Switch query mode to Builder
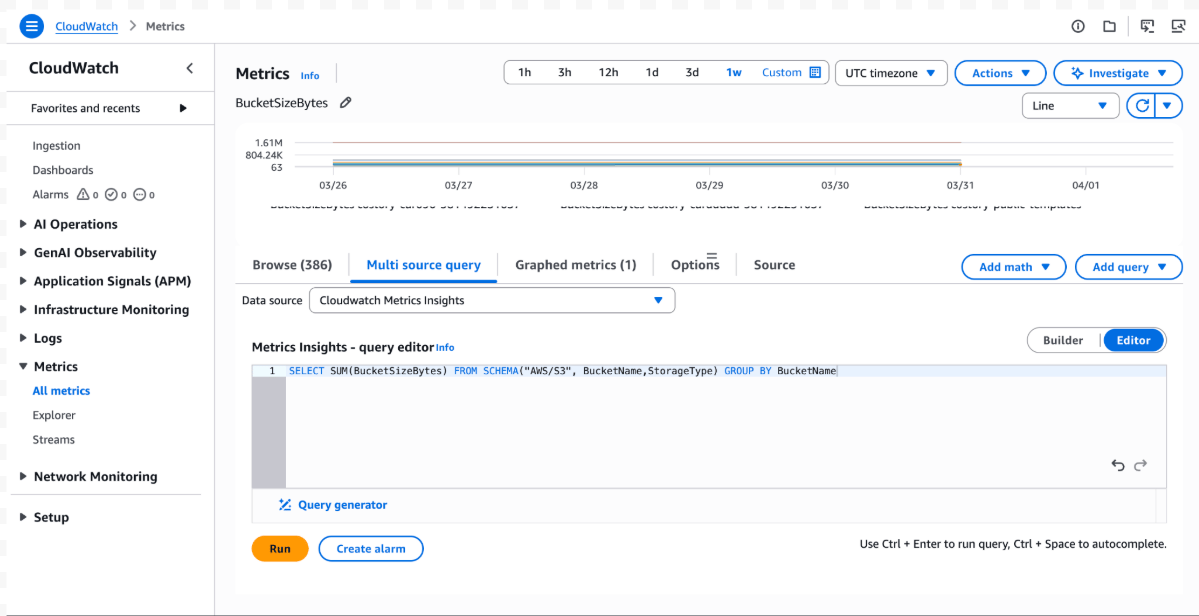This screenshot has height=616, width=1199. (x=1063, y=340)
